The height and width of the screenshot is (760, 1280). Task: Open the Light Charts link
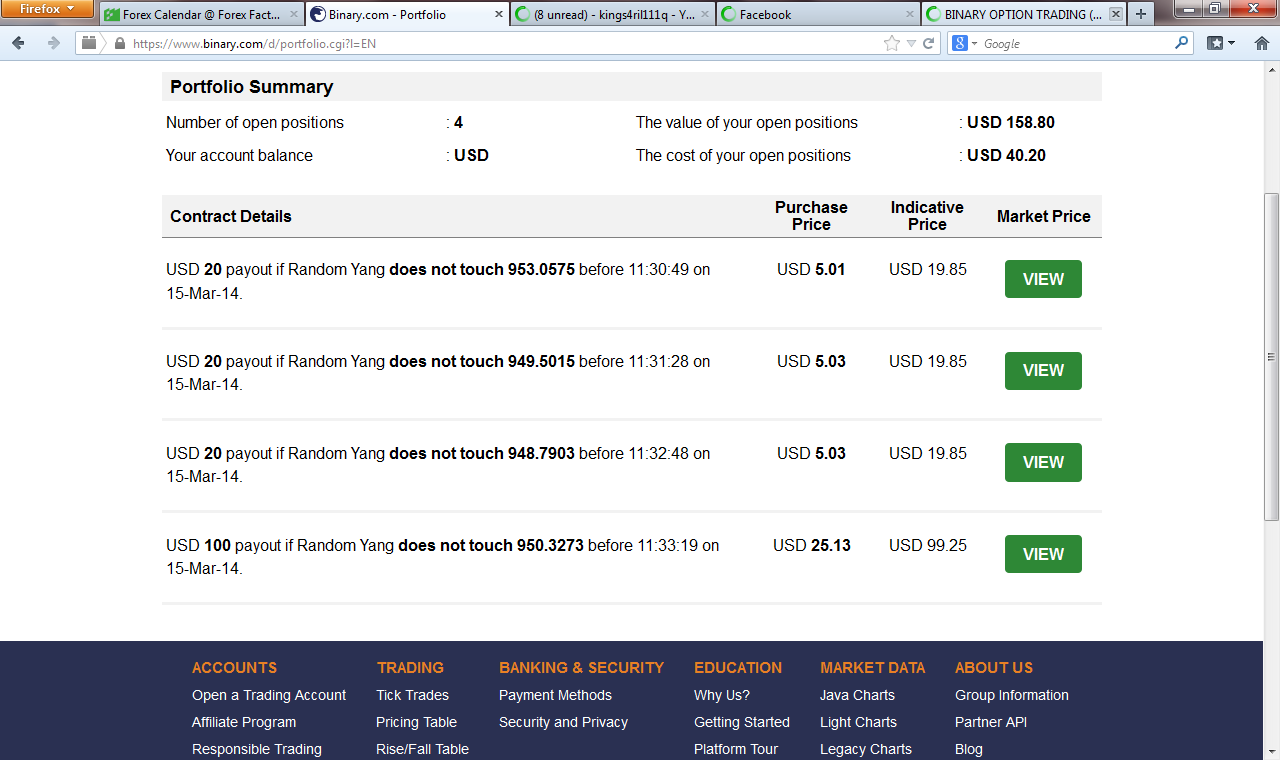858,722
